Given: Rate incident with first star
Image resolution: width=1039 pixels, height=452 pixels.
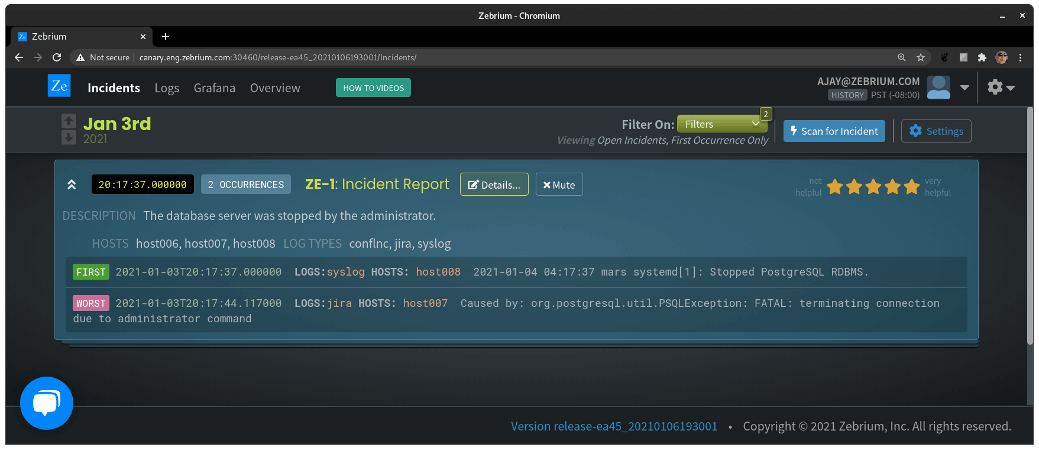Looking at the screenshot, I should [834, 187].
